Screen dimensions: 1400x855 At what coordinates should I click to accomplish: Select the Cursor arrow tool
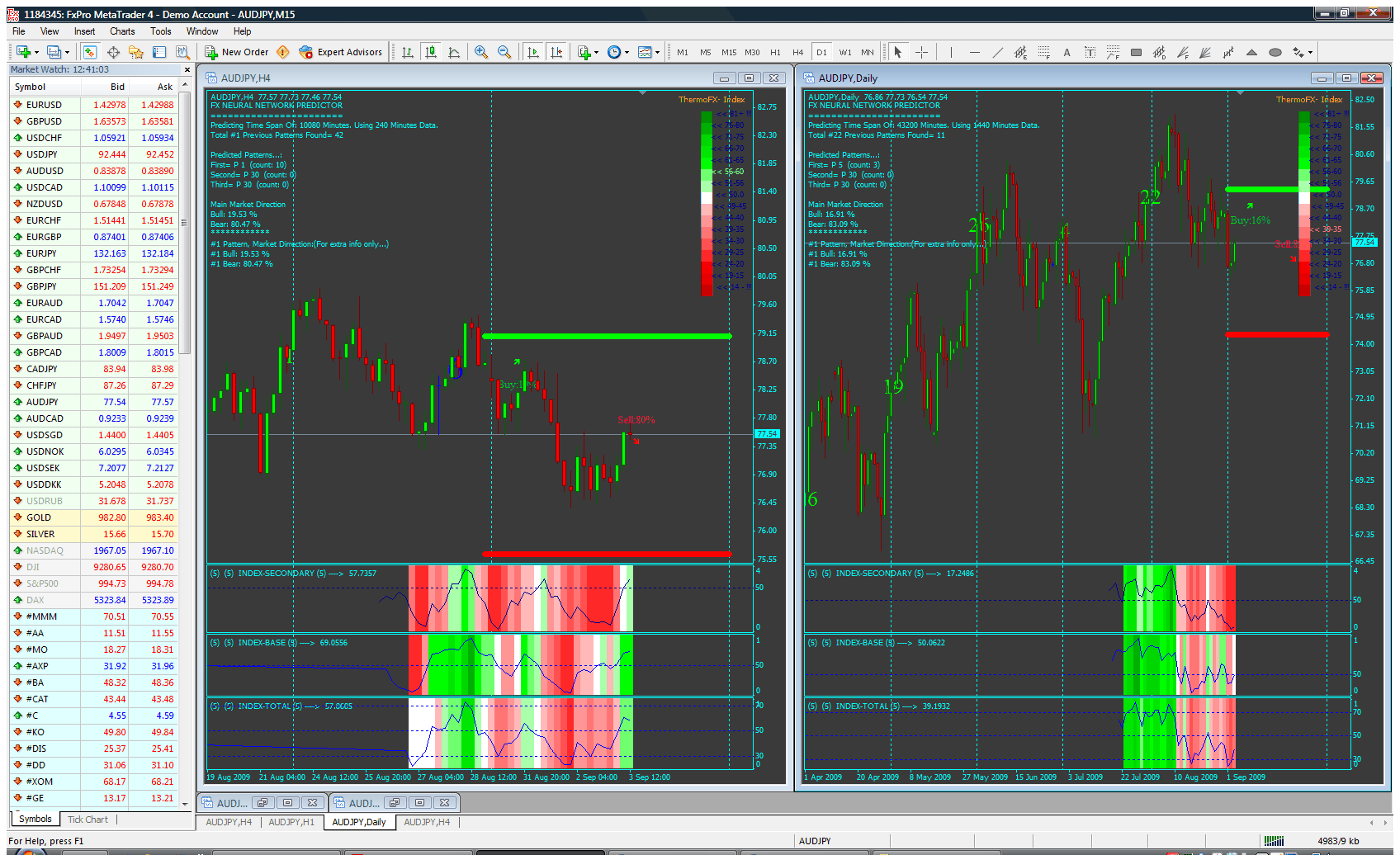[x=898, y=52]
